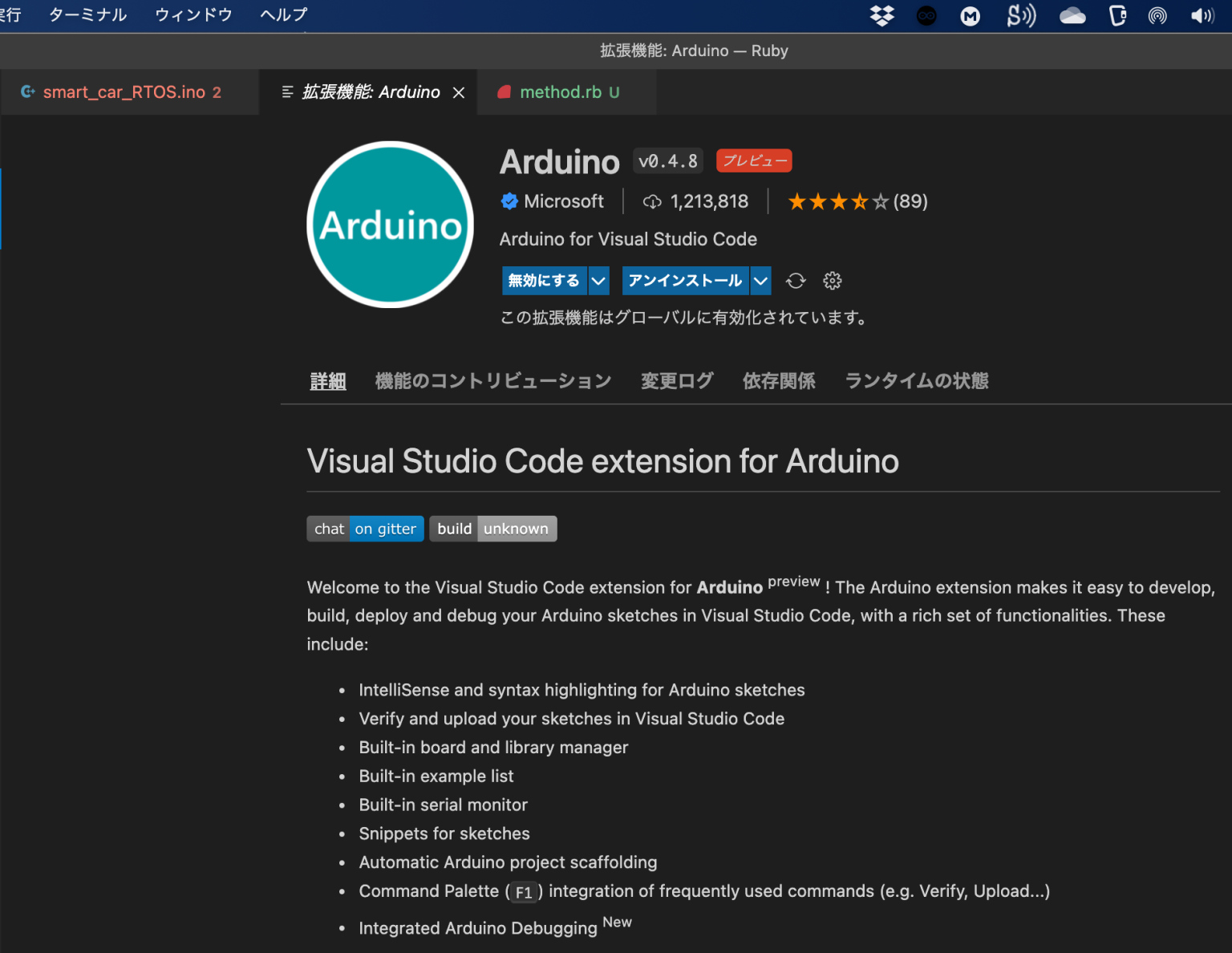Image resolution: width=1232 pixels, height=953 pixels.
Task: Open the extension settings gear
Action: [833, 281]
